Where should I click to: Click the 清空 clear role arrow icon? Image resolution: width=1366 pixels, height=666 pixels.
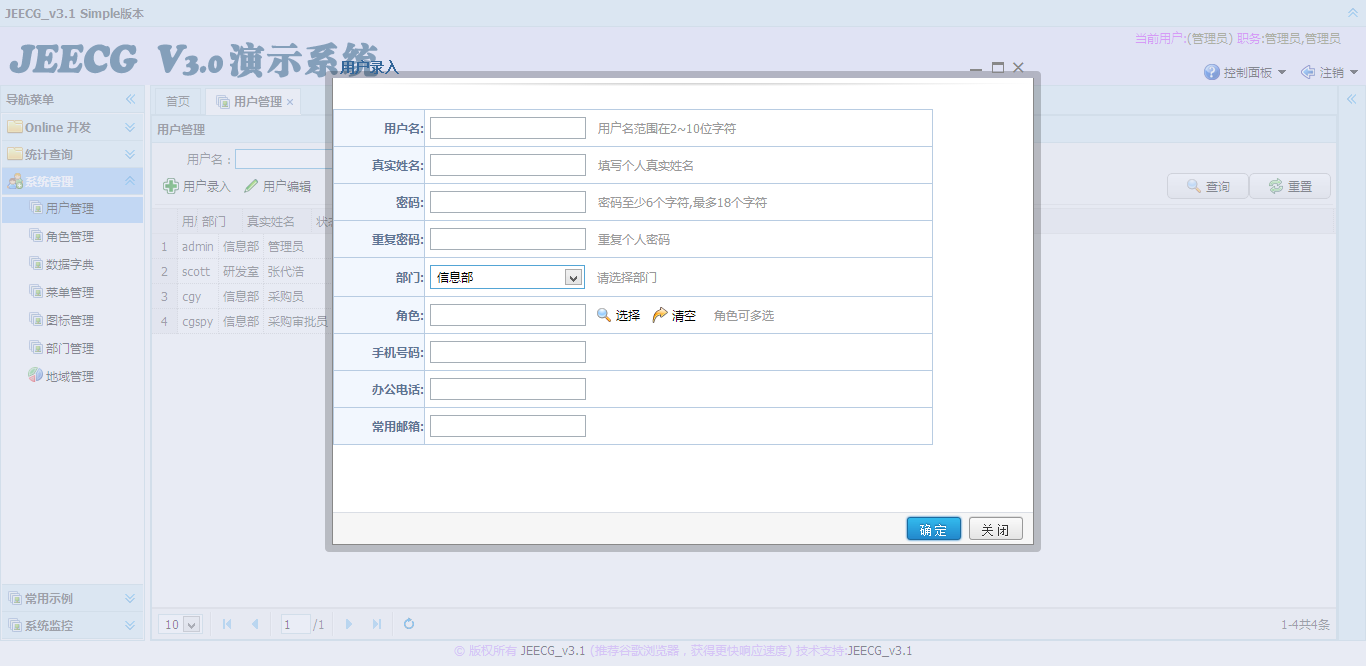point(660,315)
